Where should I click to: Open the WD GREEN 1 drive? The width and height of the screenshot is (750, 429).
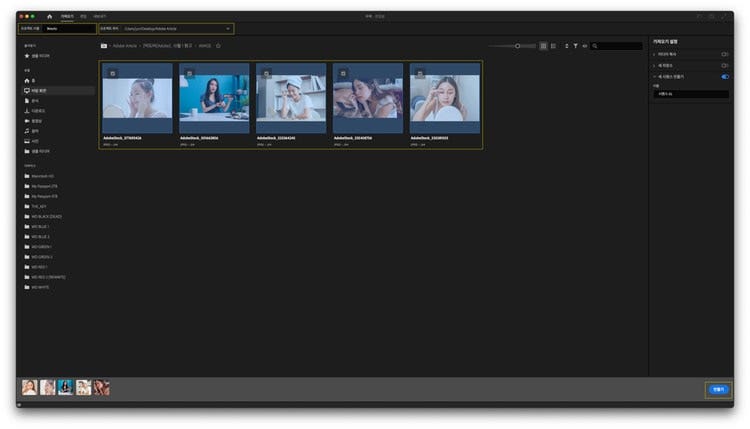pyautogui.click(x=38, y=247)
